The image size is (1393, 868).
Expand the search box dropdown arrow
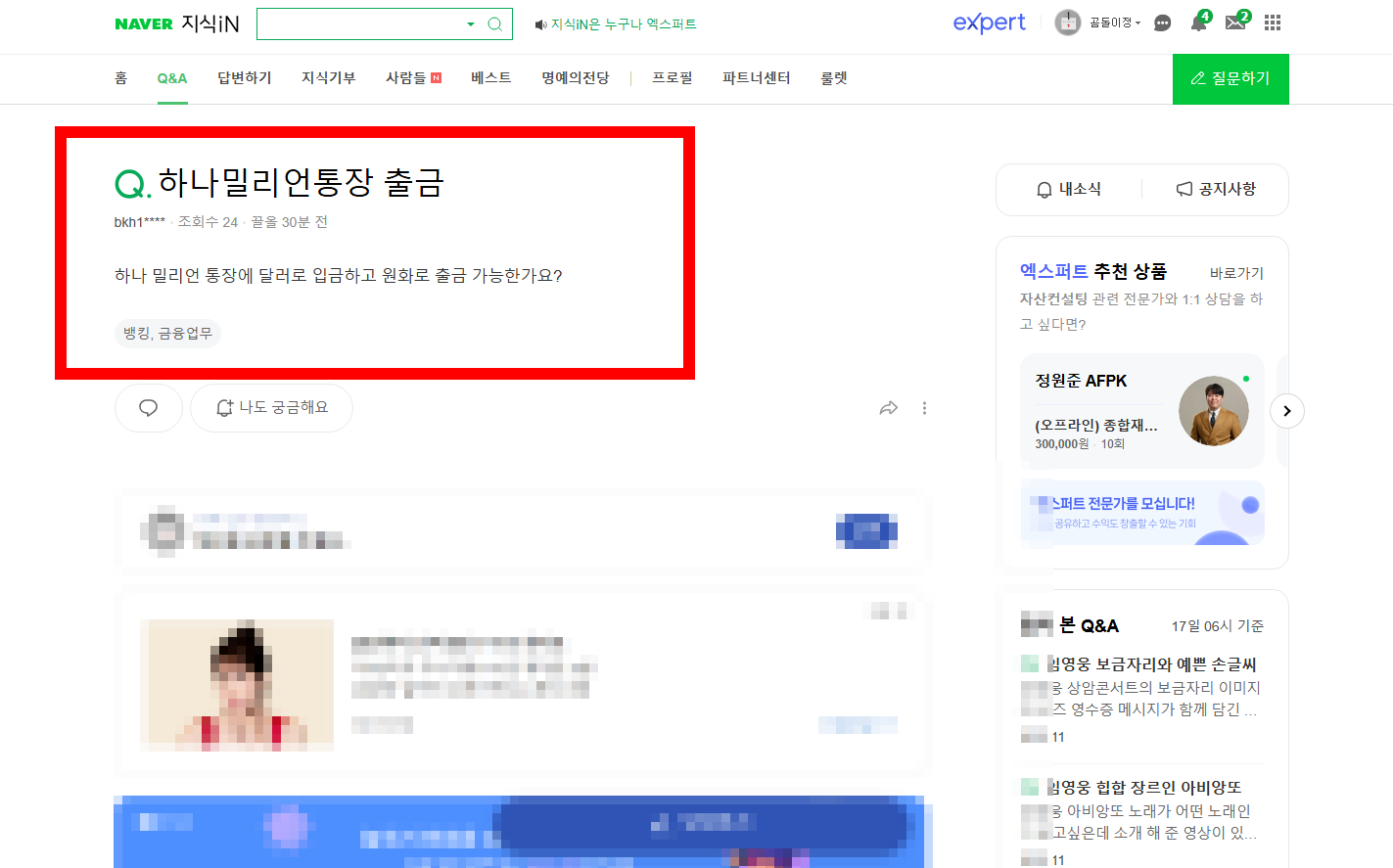[x=471, y=24]
